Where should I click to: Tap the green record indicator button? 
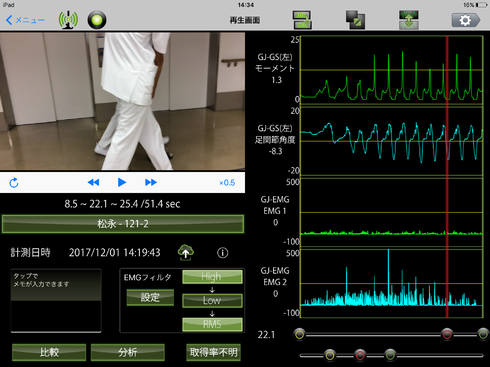(x=97, y=20)
